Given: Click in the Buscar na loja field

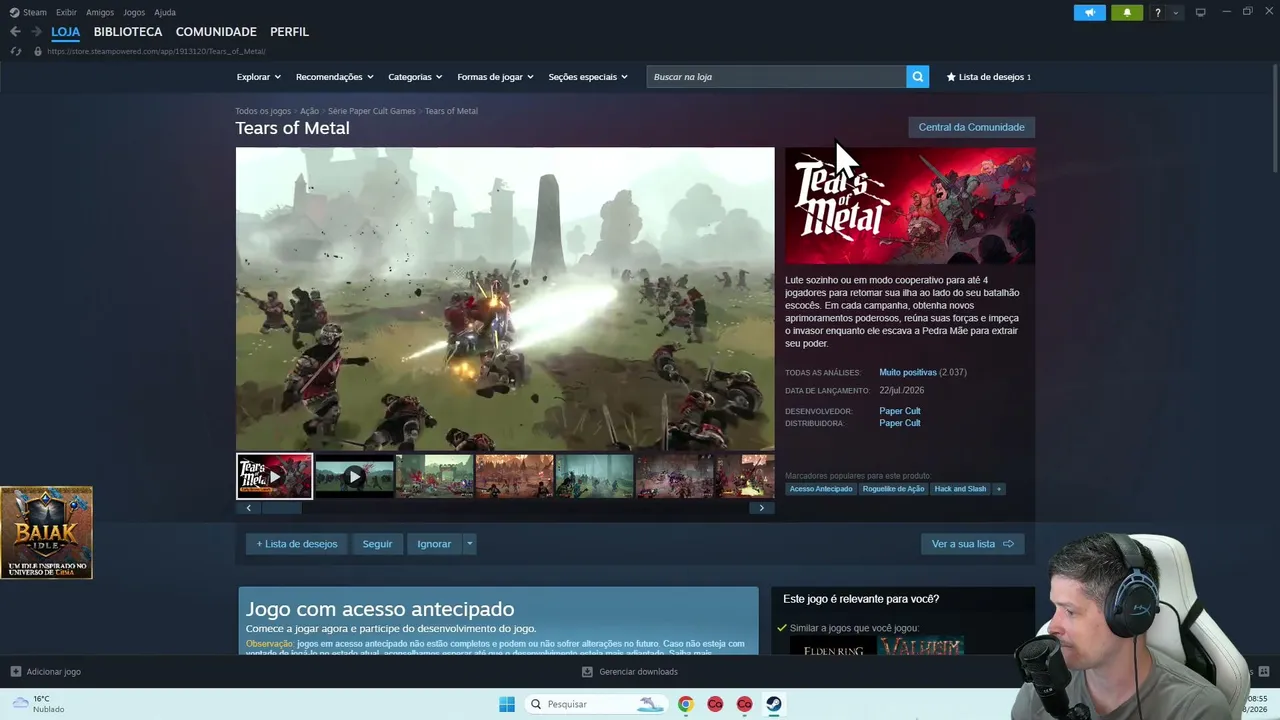Looking at the screenshot, I should pyautogui.click(x=776, y=77).
